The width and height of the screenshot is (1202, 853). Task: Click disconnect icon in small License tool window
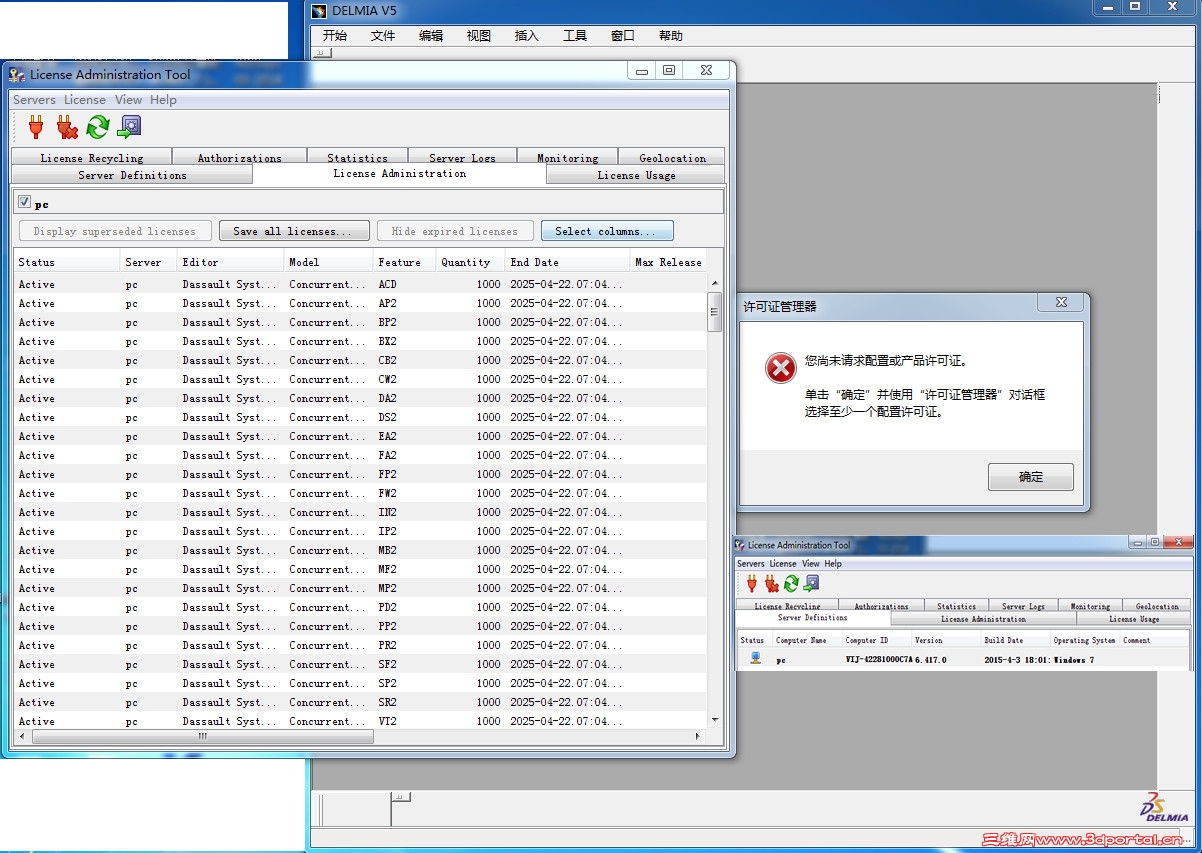[771, 583]
